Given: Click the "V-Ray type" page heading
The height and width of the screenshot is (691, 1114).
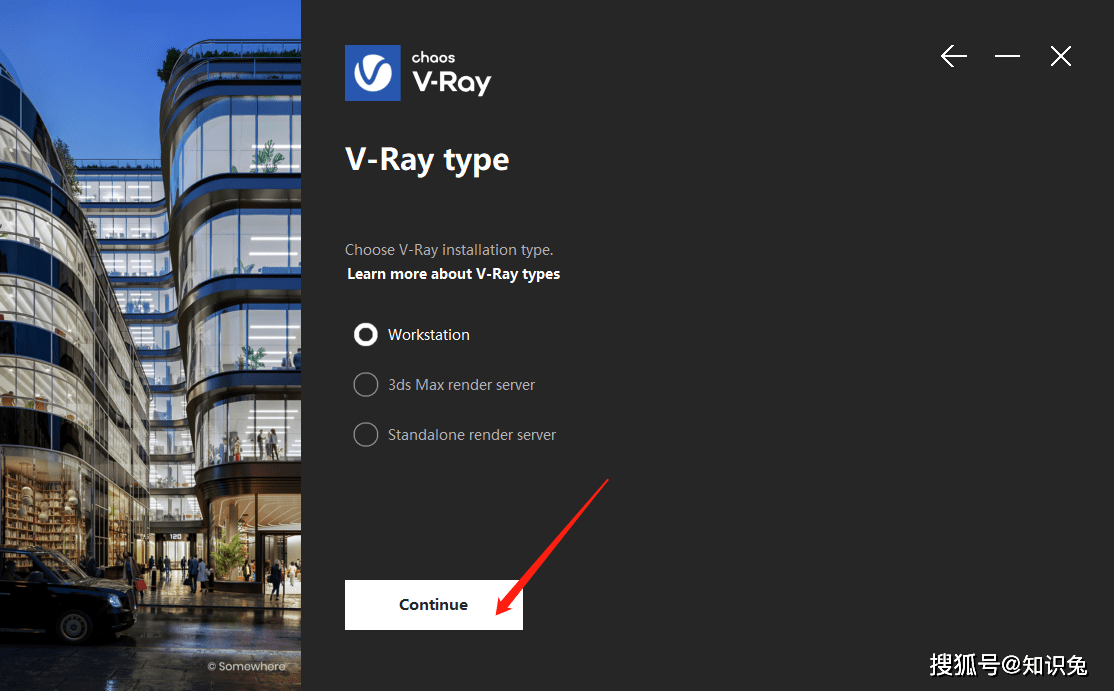Looking at the screenshot, I should 427,160.
